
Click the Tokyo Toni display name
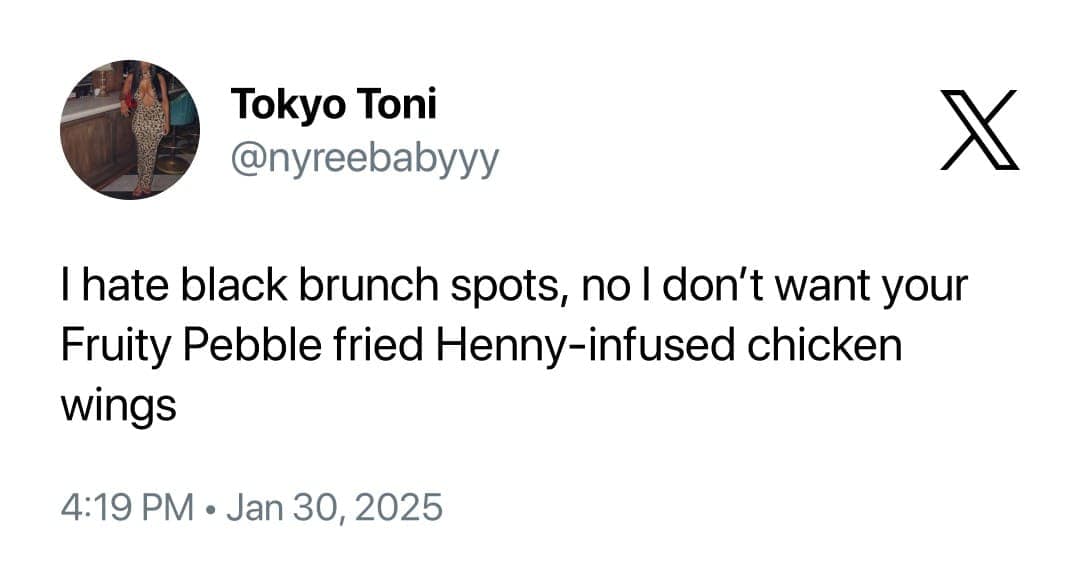(x=333, y=104)
